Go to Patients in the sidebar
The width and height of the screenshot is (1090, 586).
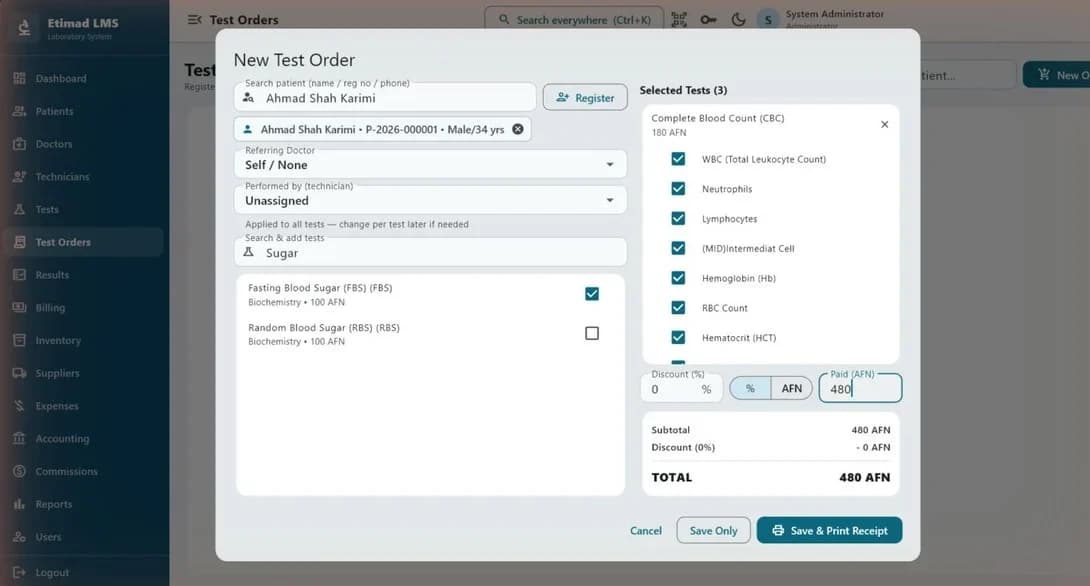[83, 111]
